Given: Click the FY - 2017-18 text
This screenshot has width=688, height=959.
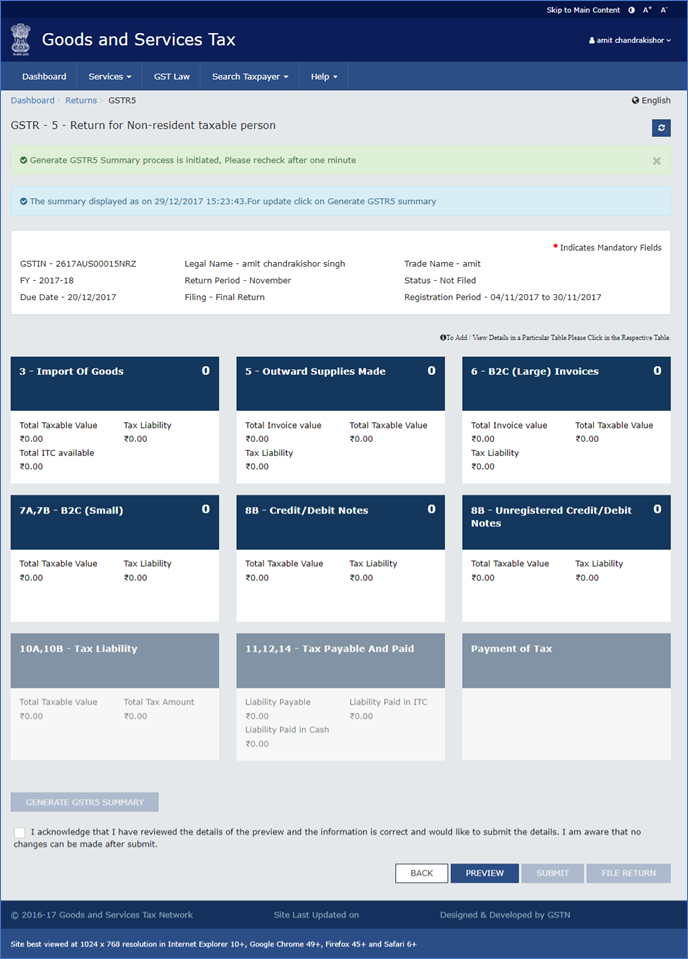Looking at the screenshot, I should pos(46,280).
